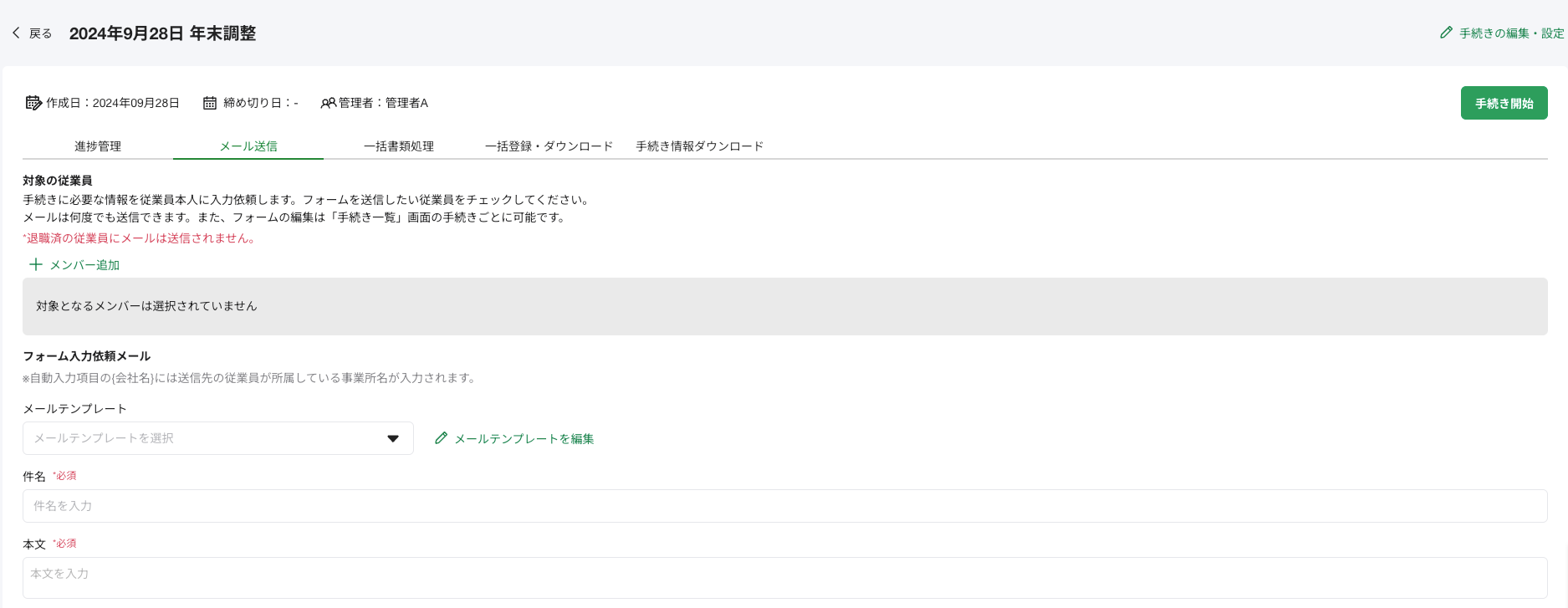This screenshot has width=1568, height=608.
Task: Click the creation date calendar-edit icon
Action: [33, 103]
